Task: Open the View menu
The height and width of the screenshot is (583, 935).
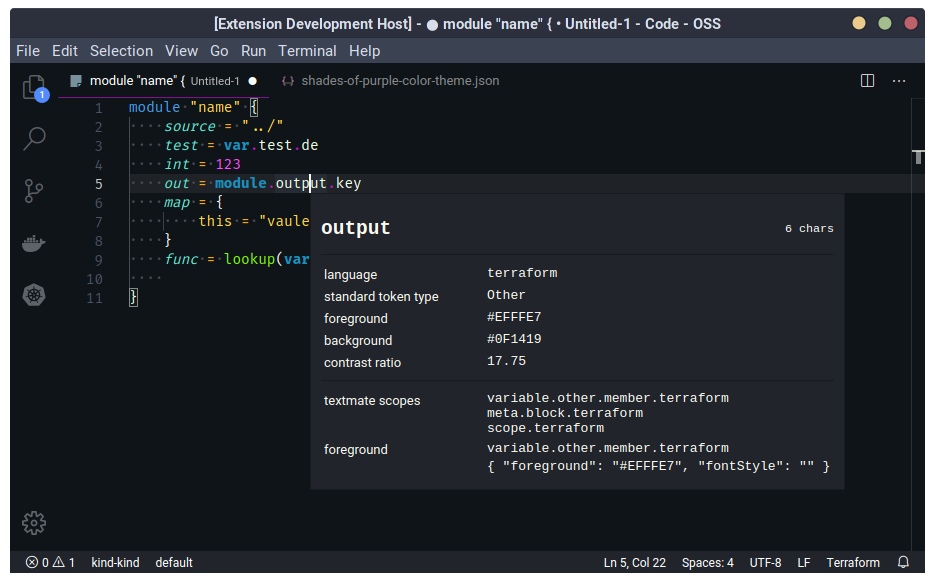Action: 181,51
